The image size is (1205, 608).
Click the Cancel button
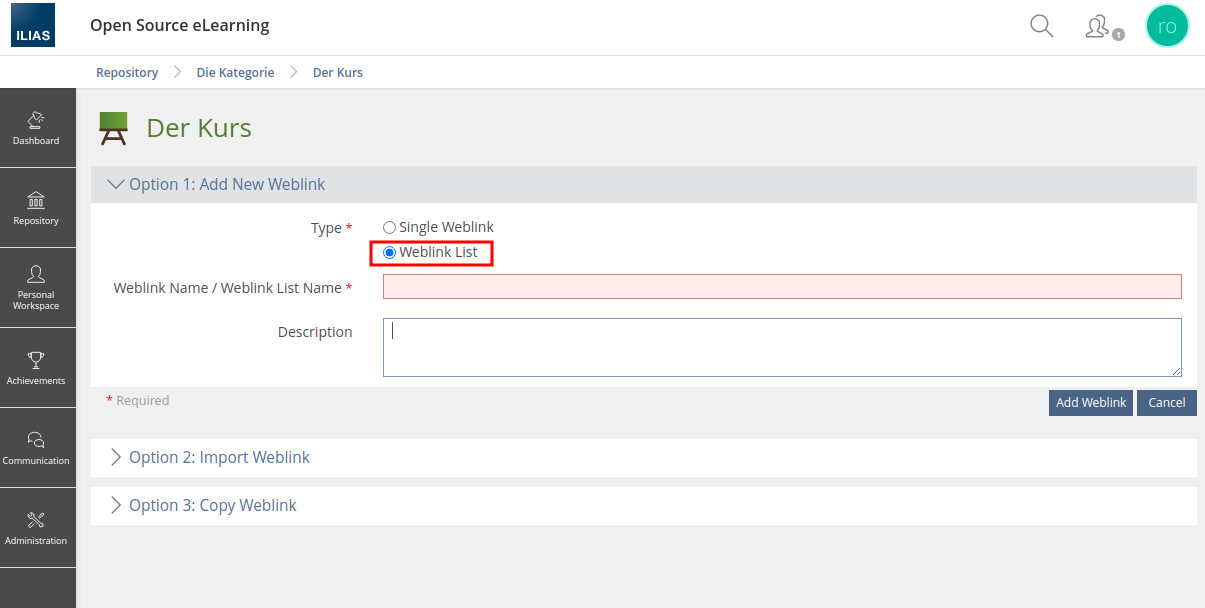(x=1166, y=403)
